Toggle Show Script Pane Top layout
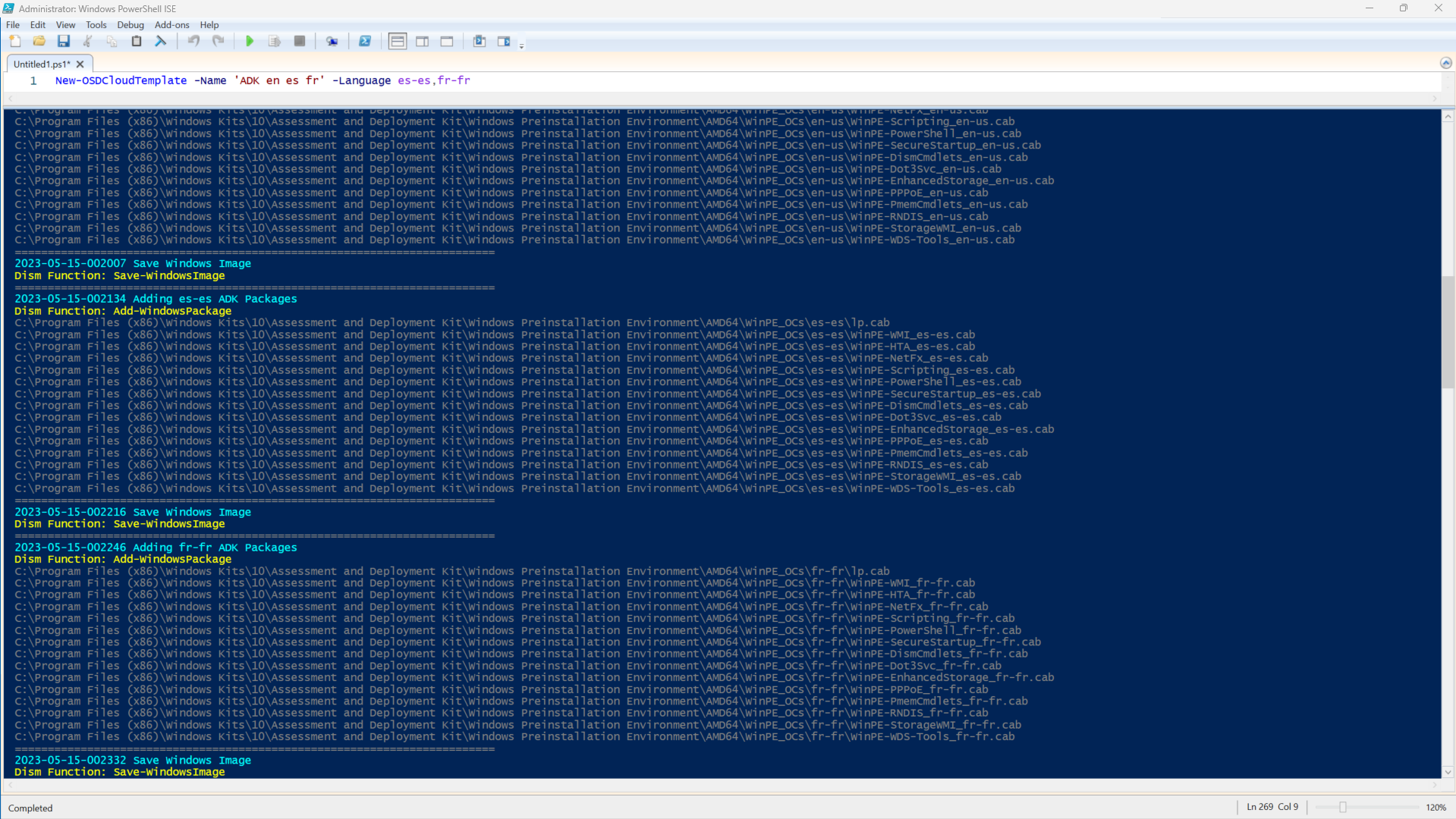The width and height of the screenshot is (1456, 819). point(398,42)
